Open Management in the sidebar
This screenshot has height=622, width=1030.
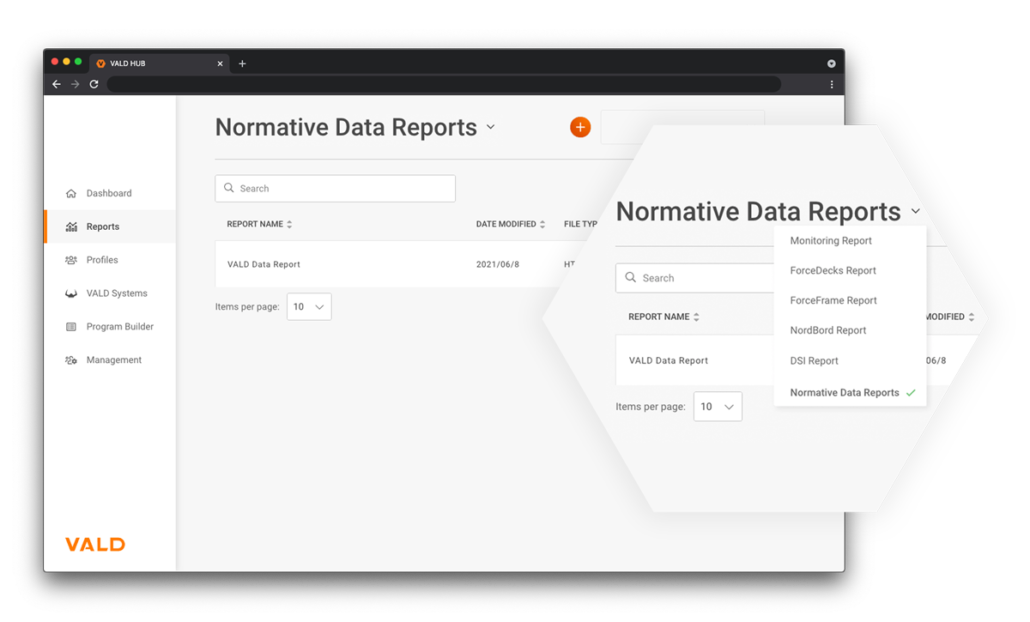[x=110, y=360]
